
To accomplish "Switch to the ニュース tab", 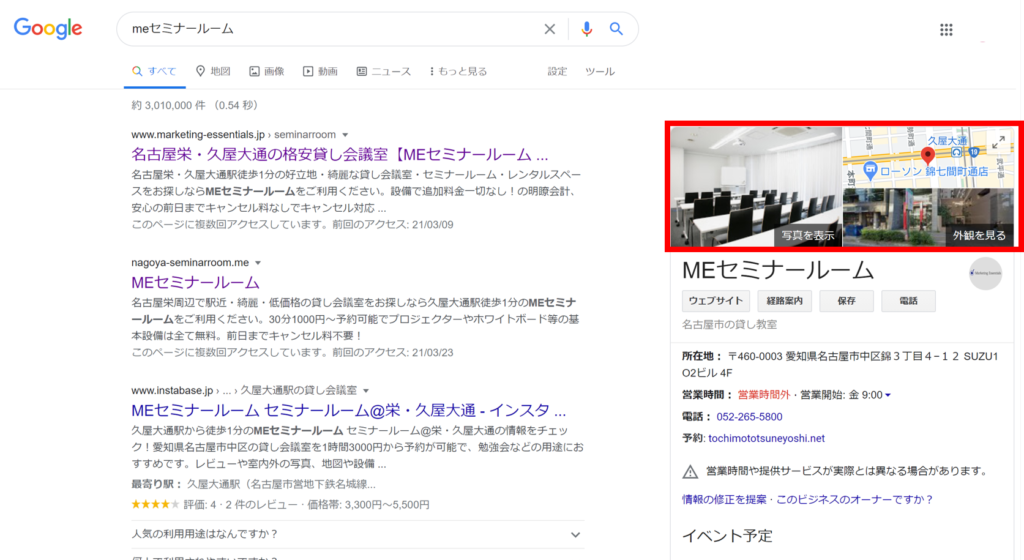I will point(383,71).
